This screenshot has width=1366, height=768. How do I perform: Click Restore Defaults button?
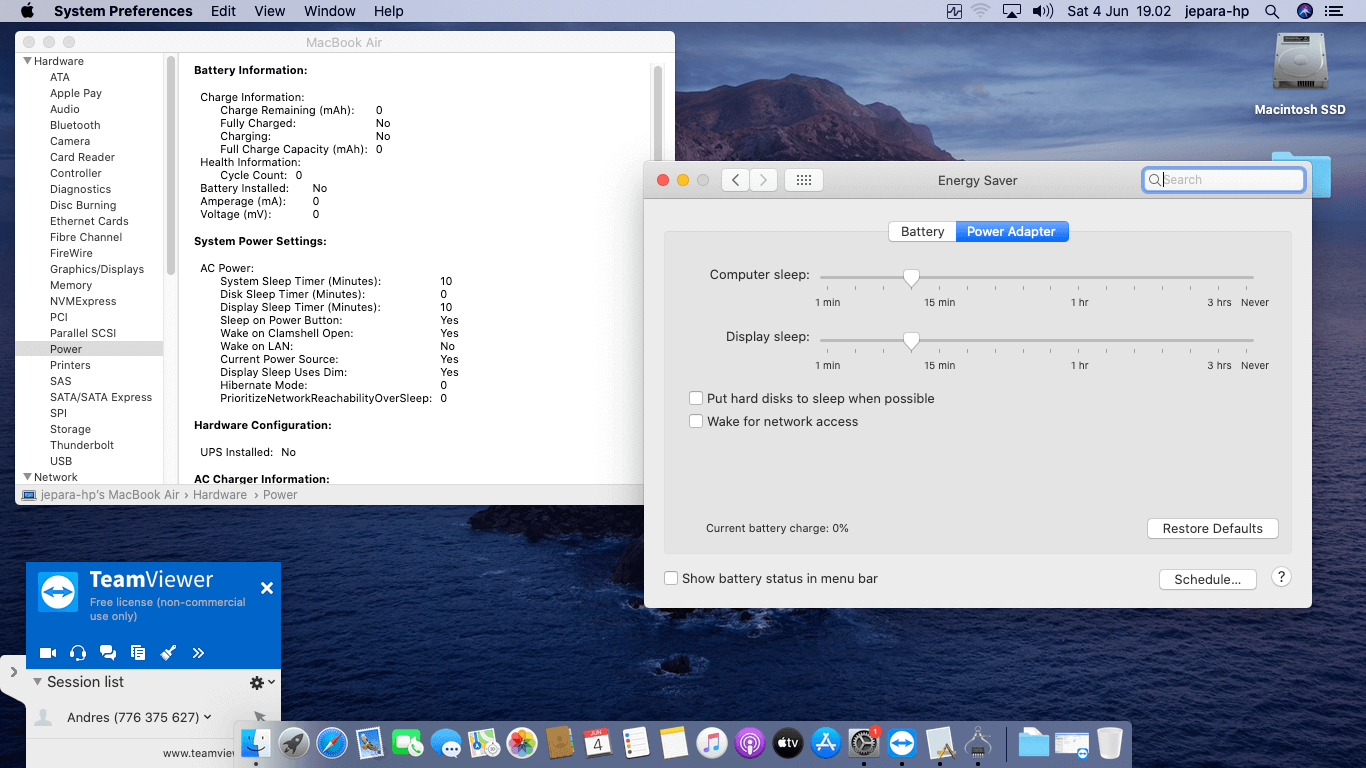1212,528
